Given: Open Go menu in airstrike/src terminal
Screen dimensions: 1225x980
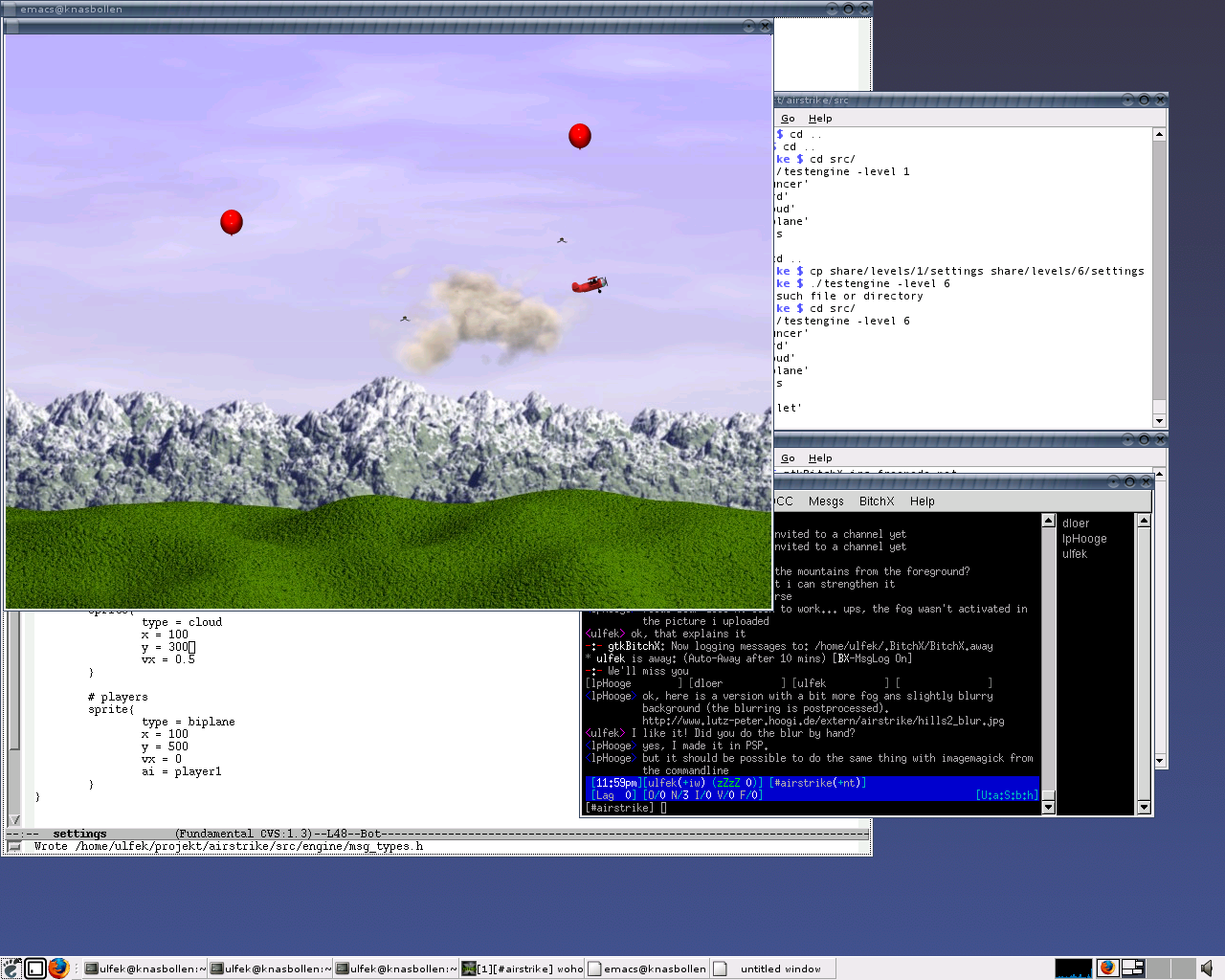Looking at the screenshot, I should click(x=788, y=119).
